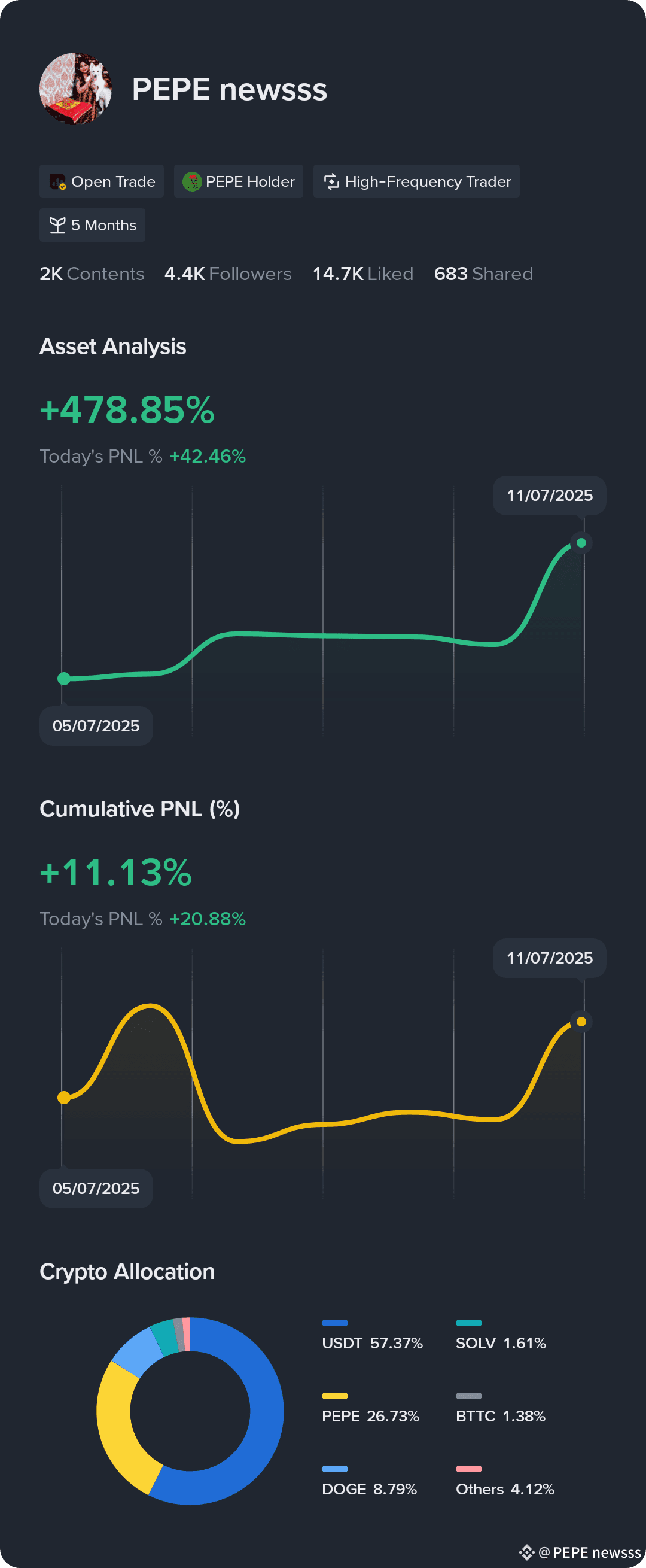Click the Others pink legend swatch
The width and height of the screenshot is (646, 1568).
(x=469, y=1469)
